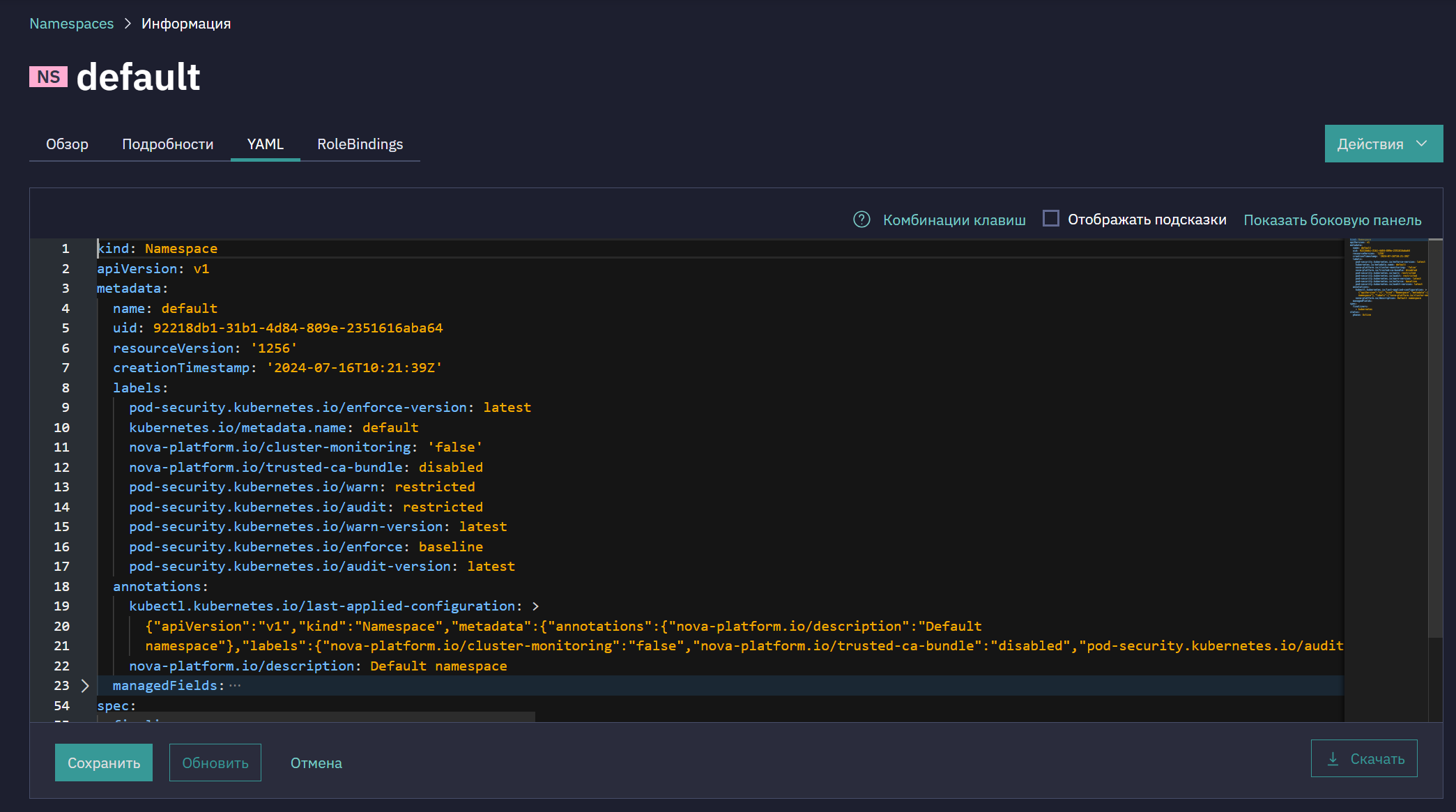The image size is (1456, 812).
Task: Click the download arrow icon in Скачать
Action: pyautogui.click(x=1333, y=759)
